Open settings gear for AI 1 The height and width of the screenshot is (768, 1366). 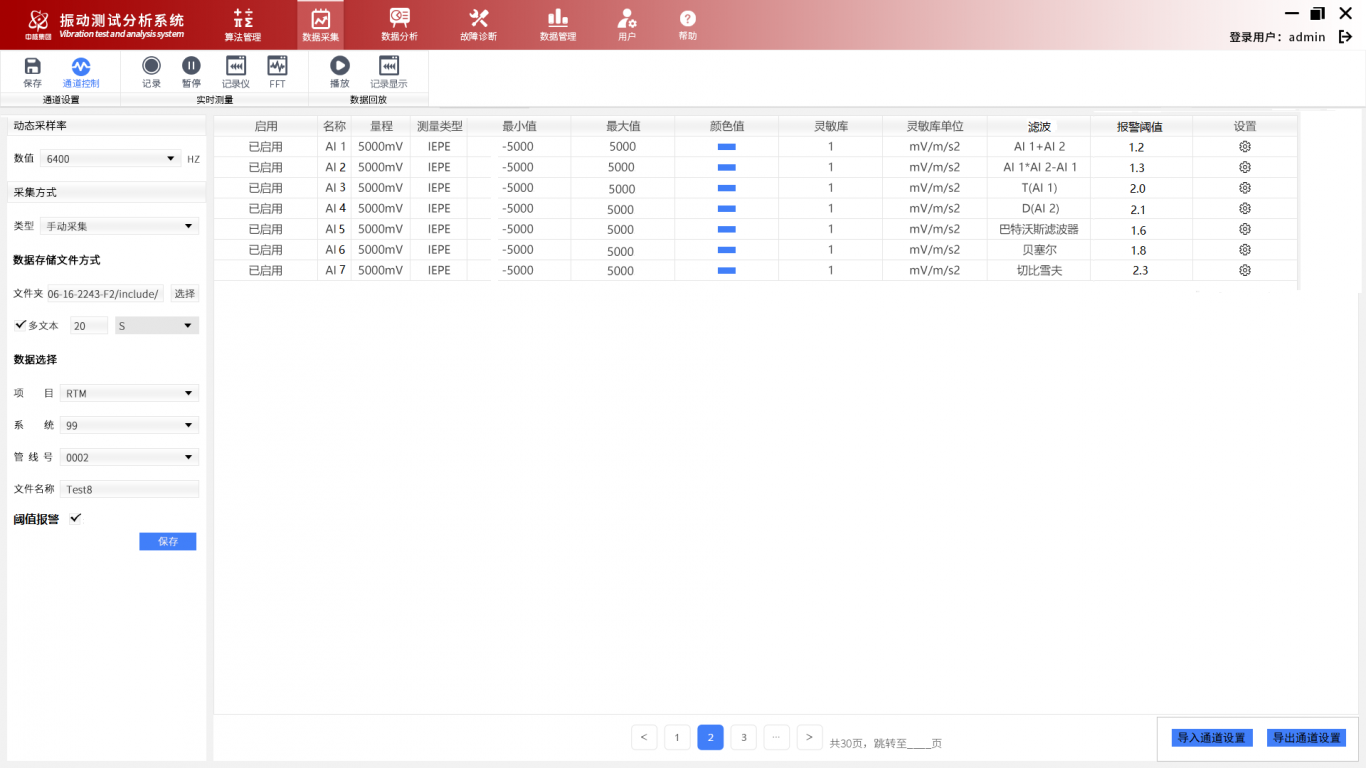[x=1245, y=146]
